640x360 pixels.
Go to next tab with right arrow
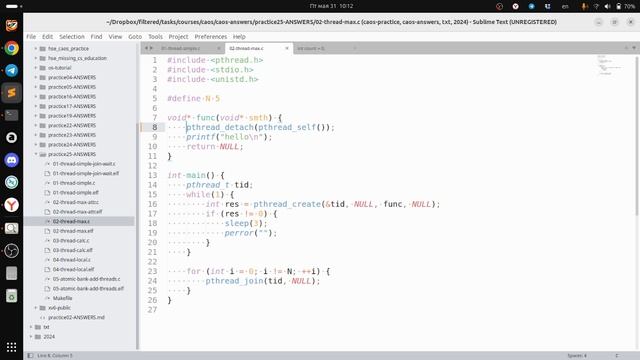pyautogui.click(x=151, y=48)
